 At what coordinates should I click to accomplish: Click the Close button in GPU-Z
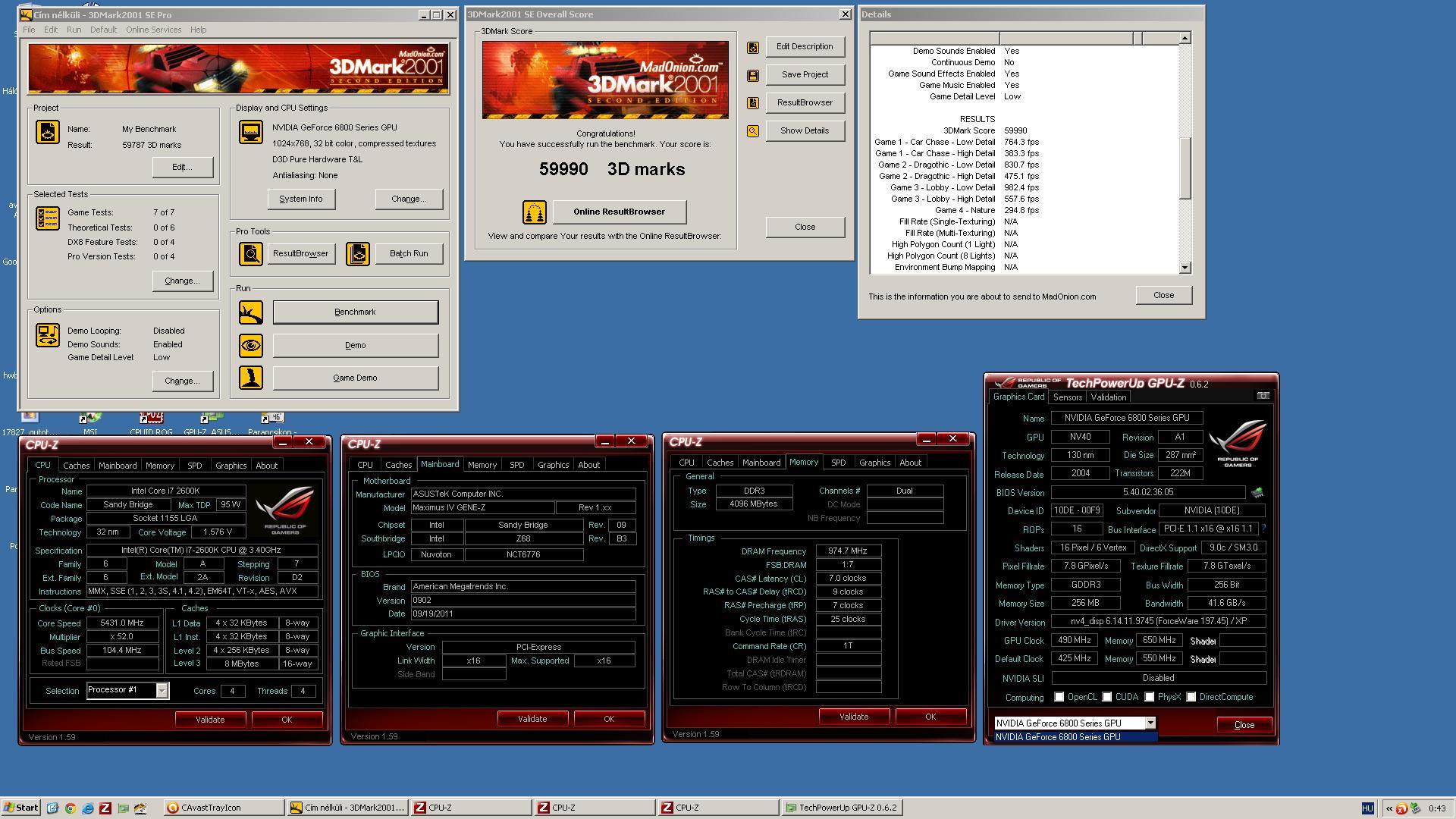click(1244, 725)
